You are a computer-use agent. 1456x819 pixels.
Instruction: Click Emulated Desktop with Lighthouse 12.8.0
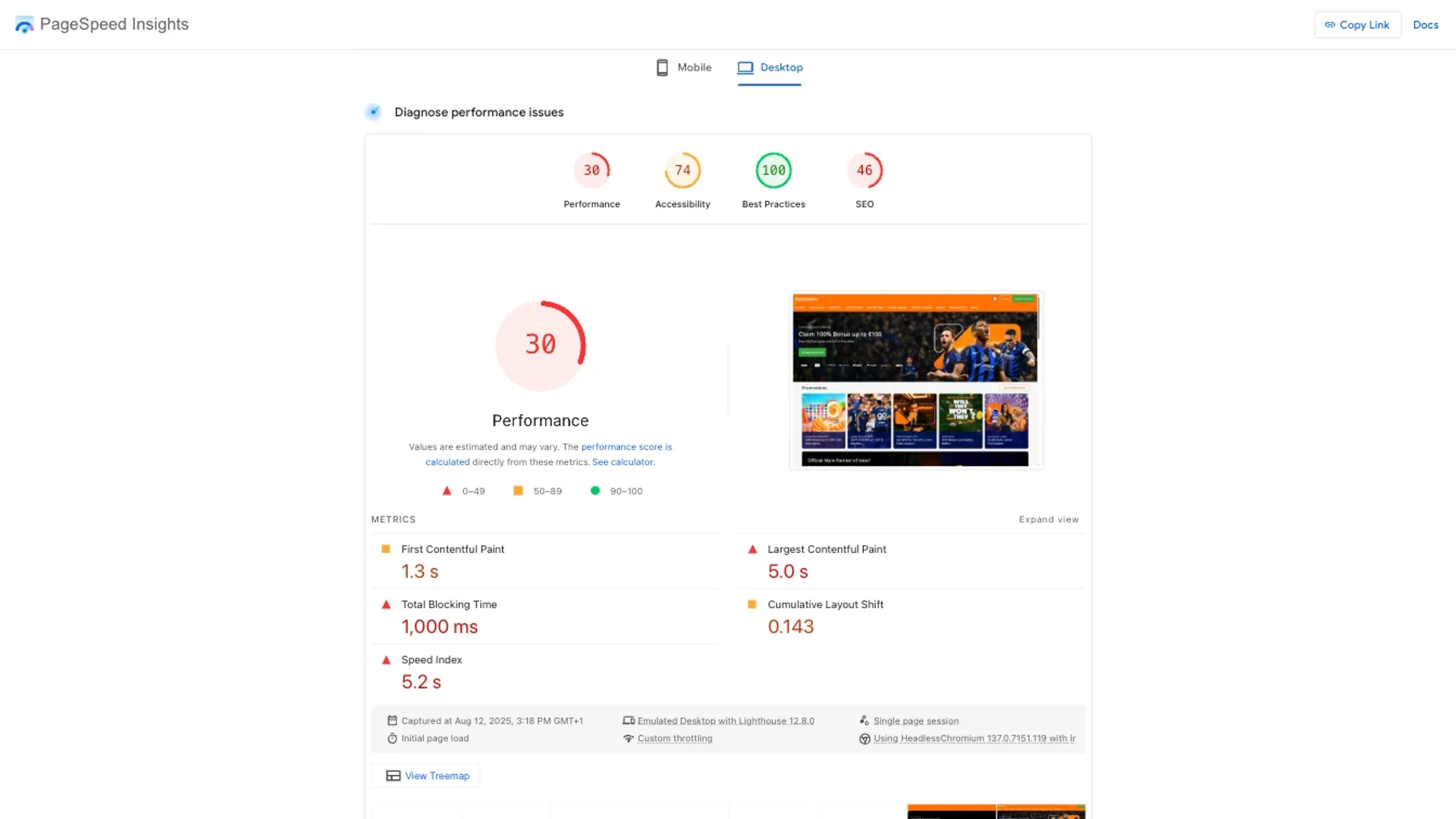tap(726, 720)
